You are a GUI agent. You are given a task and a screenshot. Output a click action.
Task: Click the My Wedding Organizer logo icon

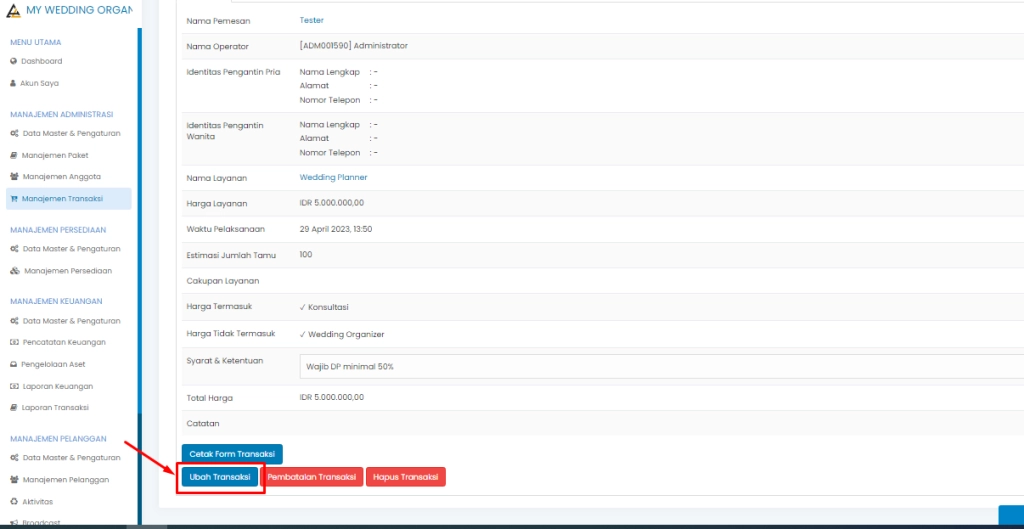point(13,10)
